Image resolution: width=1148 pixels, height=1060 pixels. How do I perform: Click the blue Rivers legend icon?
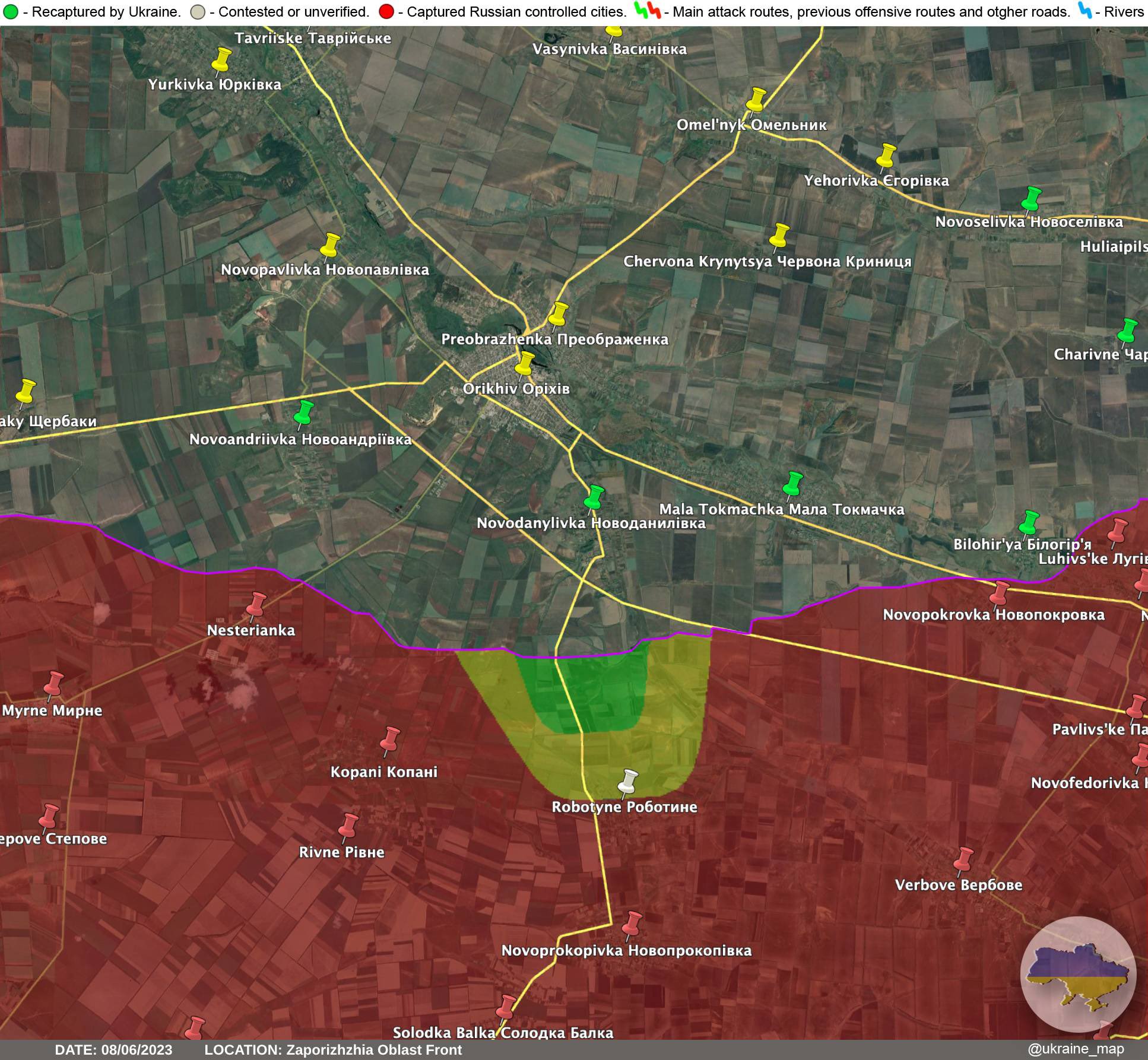[x=1085, y=11]
